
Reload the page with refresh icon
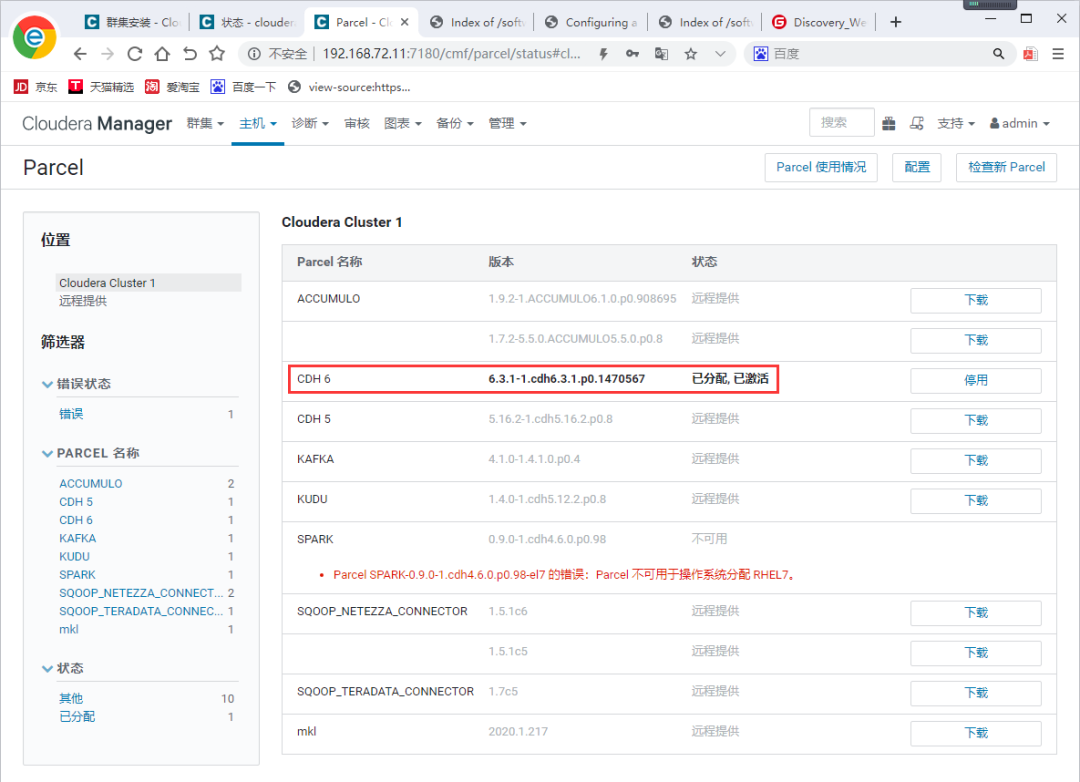[x=134, y=54]
